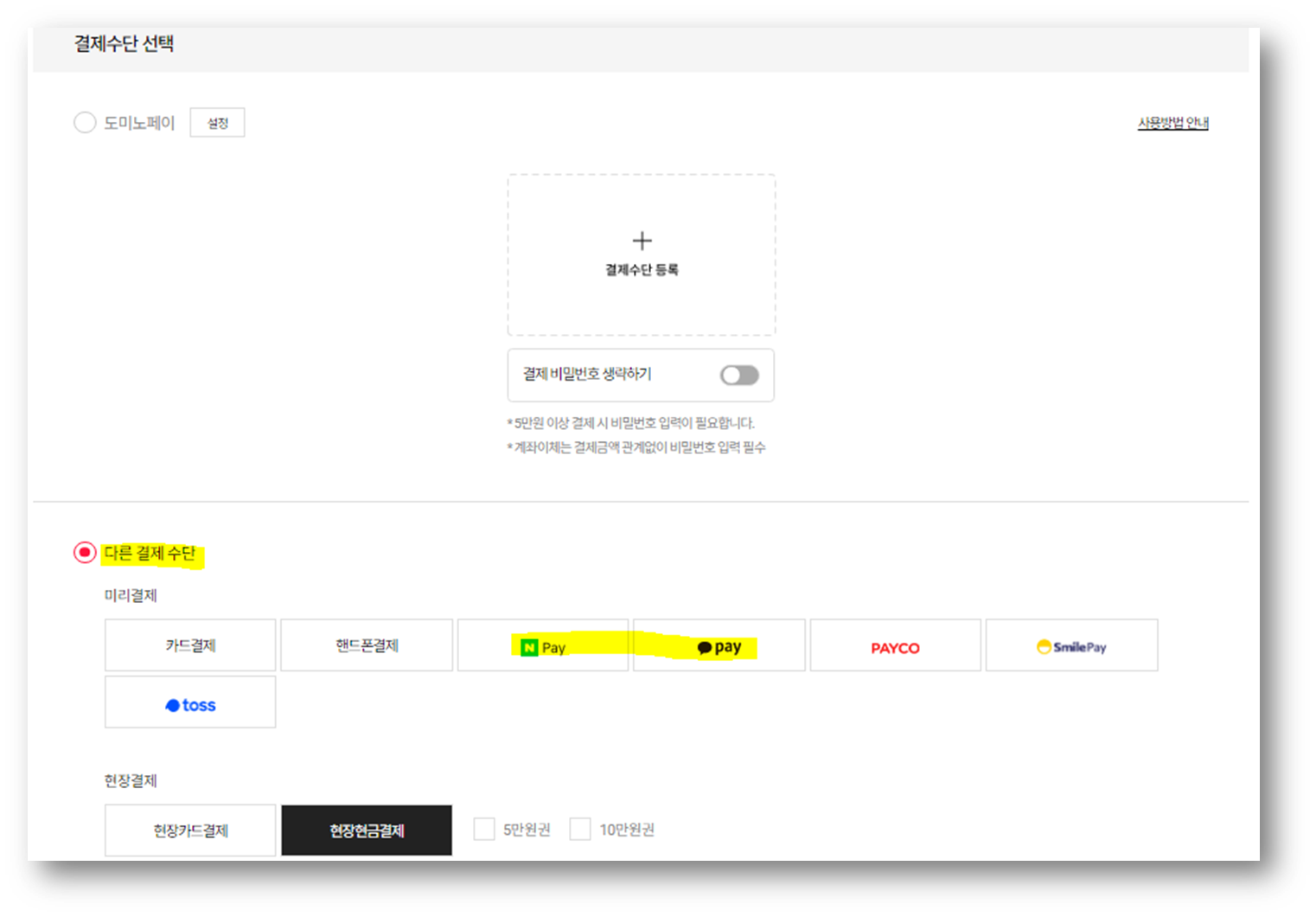
Task: Select Kakao pay payment icon
Action: 719,647
